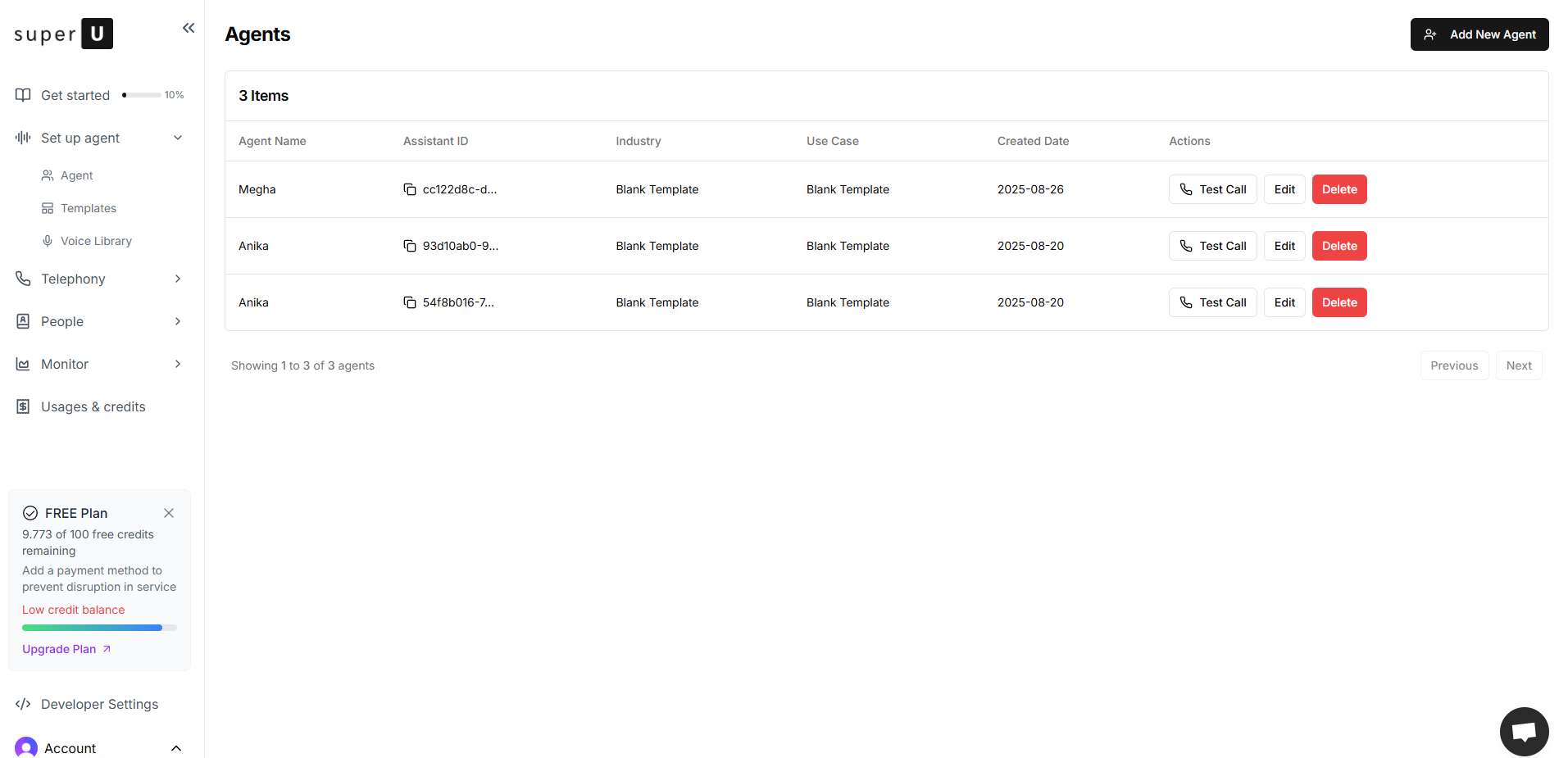1568x758 pixels.
Task: Open the Templates page
Action: pos(88,208)
